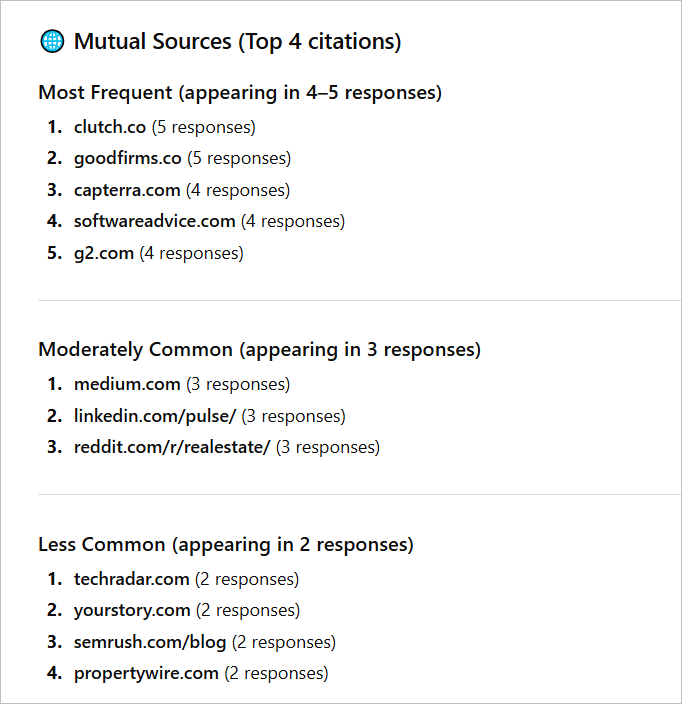Open softwareadvice.com source
The width and height of the screenshot is (682, 704).
pyautogui.click(x=154, y=221)
